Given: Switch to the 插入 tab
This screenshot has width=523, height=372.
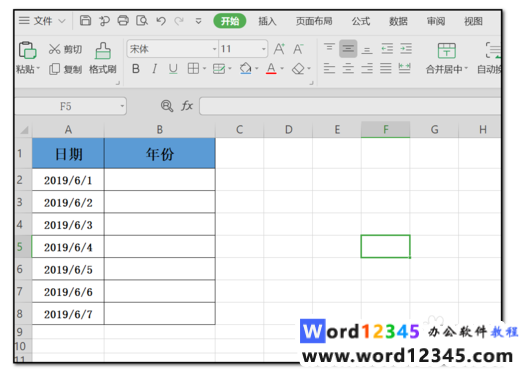Looking at the screenshot, I should [x=268, y=21].
